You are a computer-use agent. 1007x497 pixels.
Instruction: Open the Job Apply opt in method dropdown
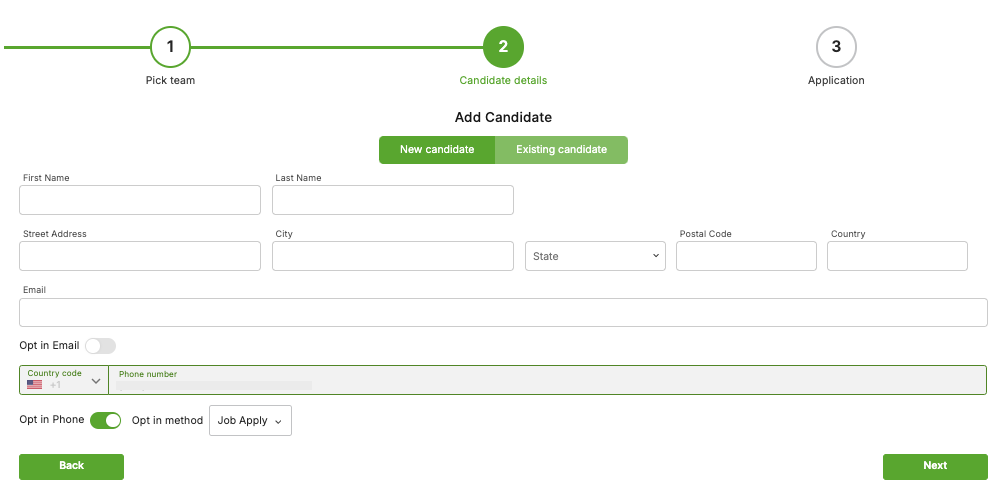(x=250, y=421)
